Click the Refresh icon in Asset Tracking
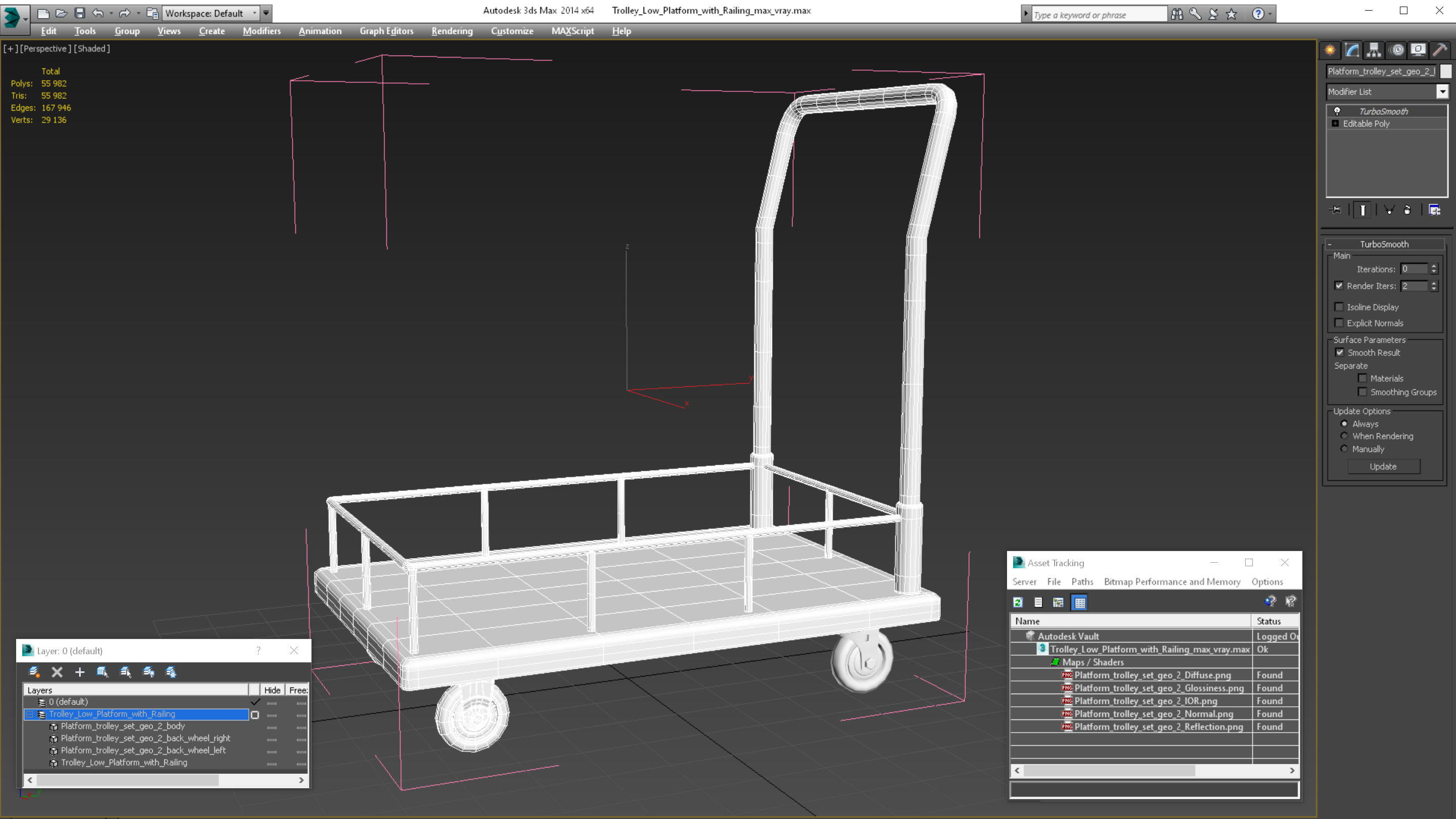1456x819 pixels. click(x=1018, y=603)
